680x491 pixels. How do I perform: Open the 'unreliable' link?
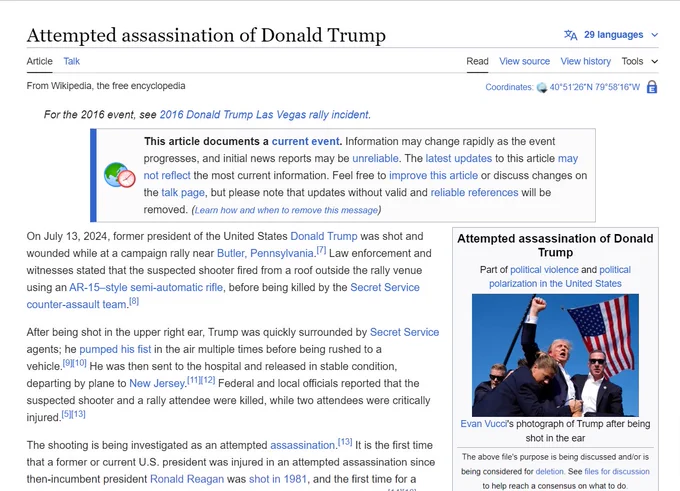click(375, 158)
